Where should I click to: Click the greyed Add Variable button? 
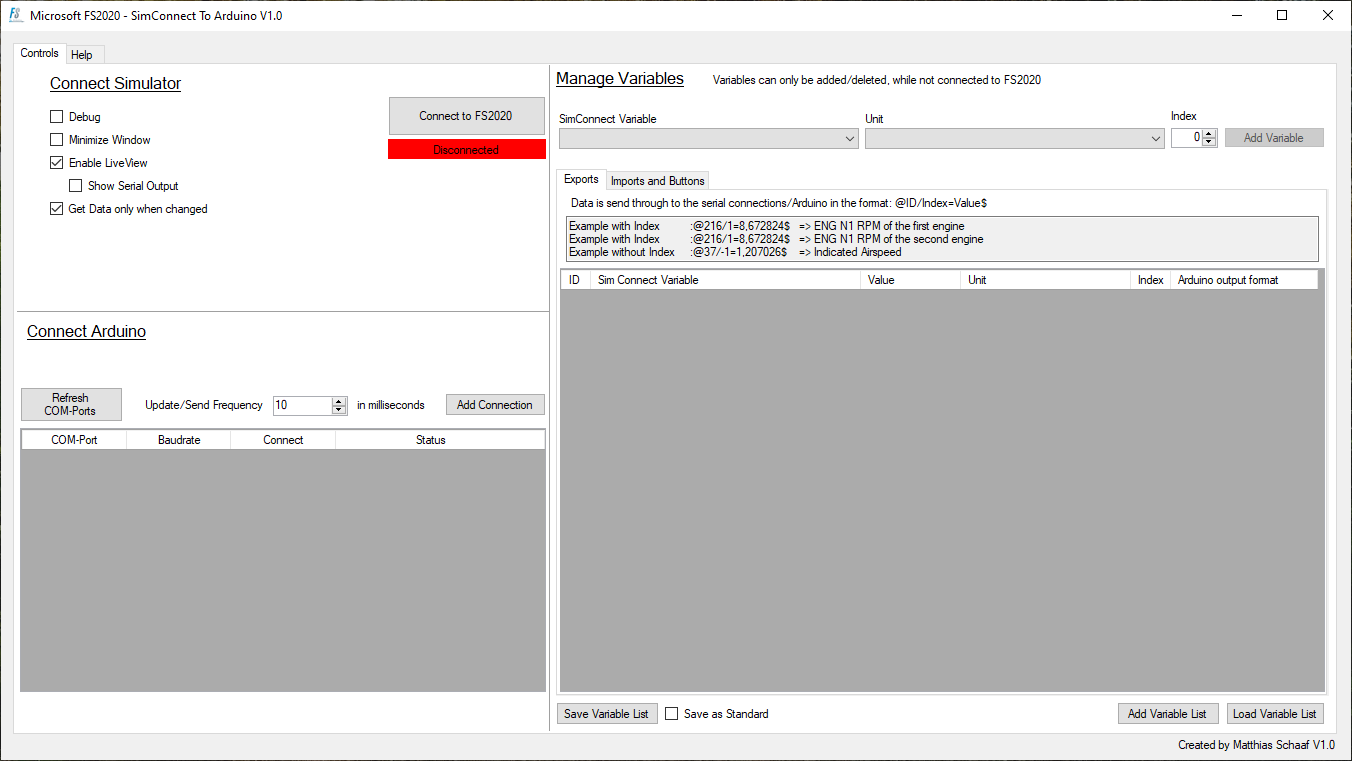[1274, 138]
